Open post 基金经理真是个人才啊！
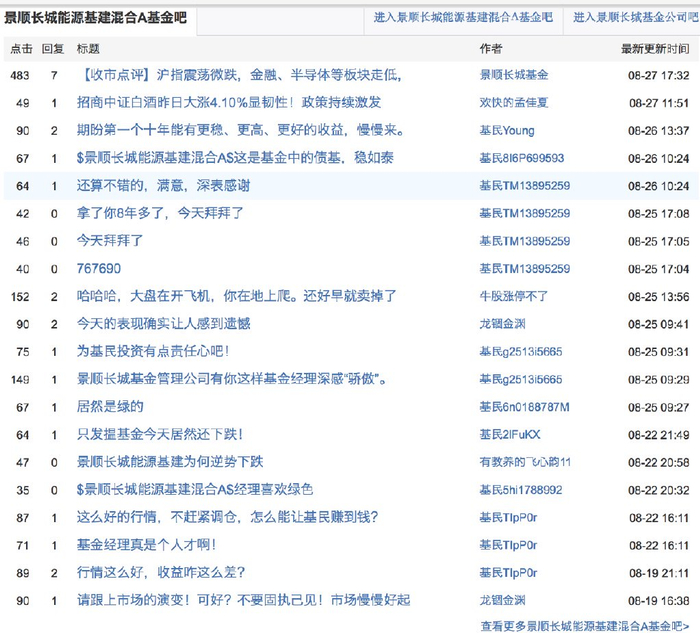Screen dimensions: 700x633 [146, 546]
